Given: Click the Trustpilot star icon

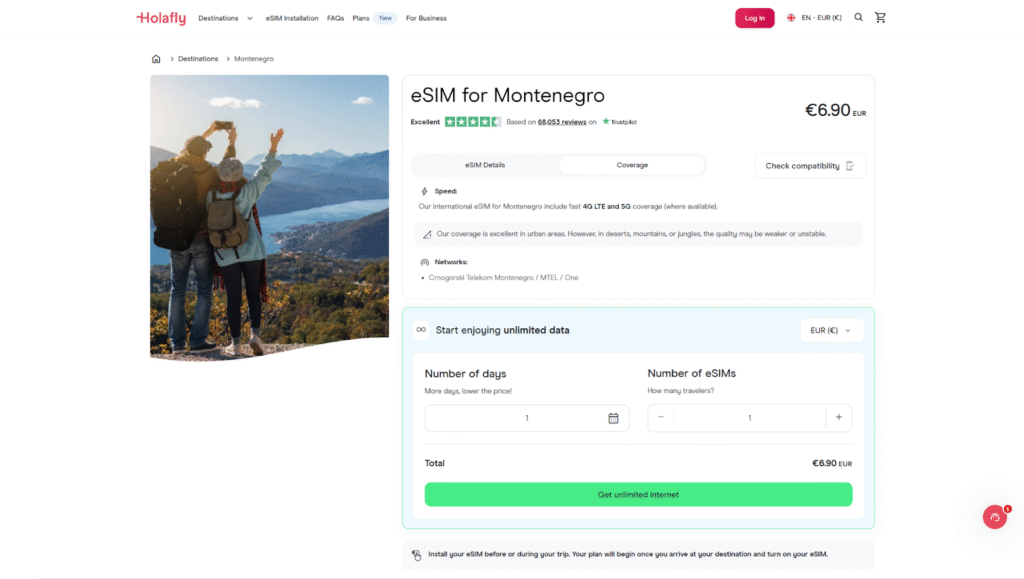Looking at the screenshot, I should (604, 121).
